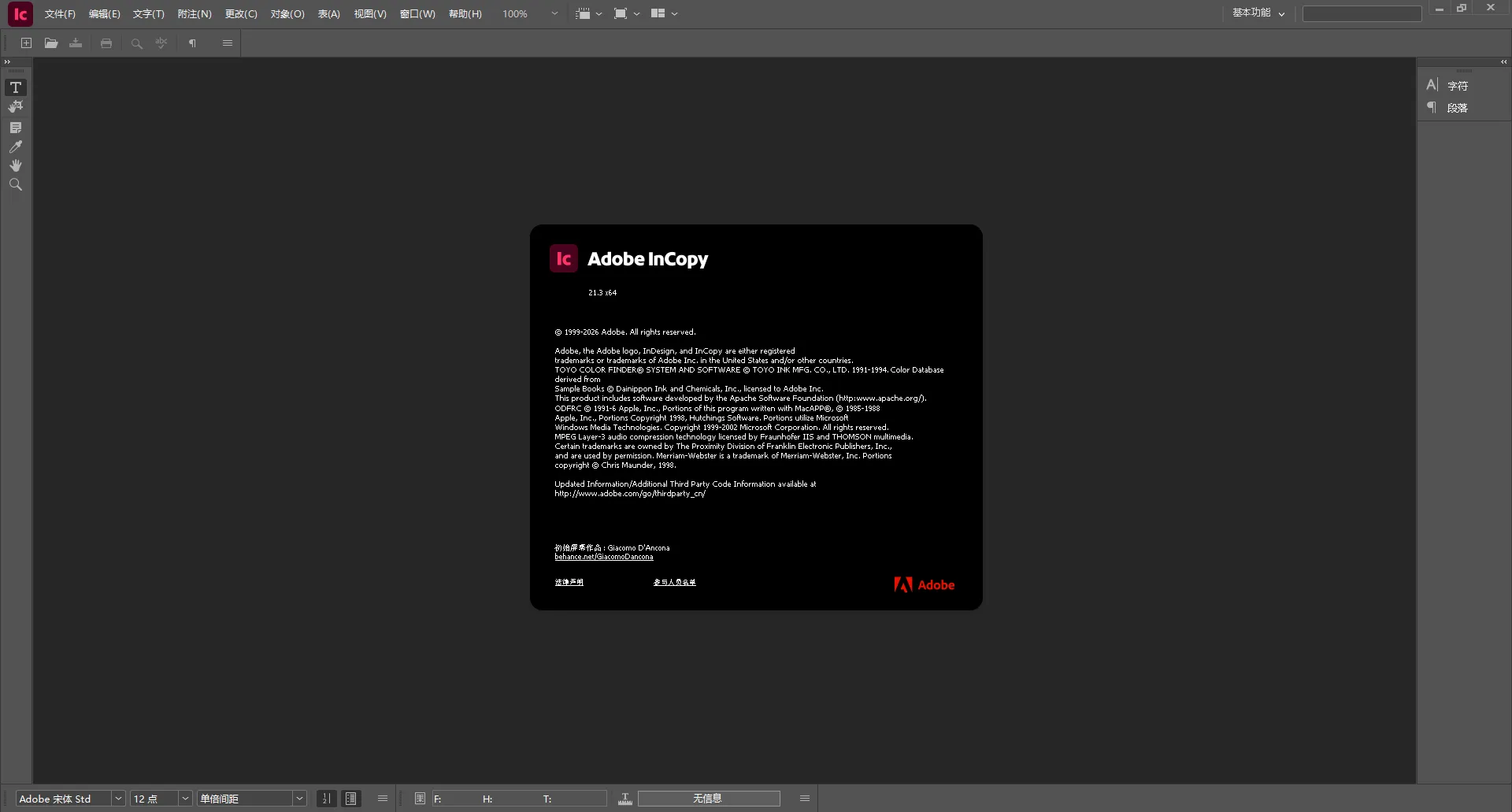
Task: Click the 21.3 x64 version text
Action: [x=602, y=293]
